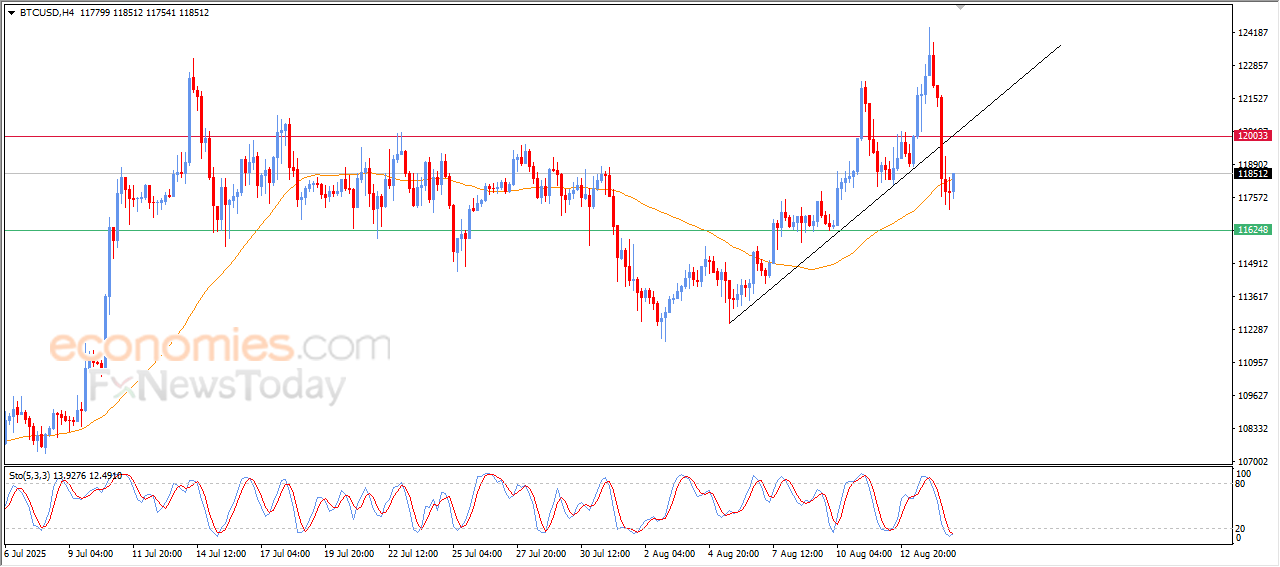Image resolution: width=1280 pixels, height=567 pixels.
Task: Click price axis value 121527
Action: click(x=1252, y=99)
